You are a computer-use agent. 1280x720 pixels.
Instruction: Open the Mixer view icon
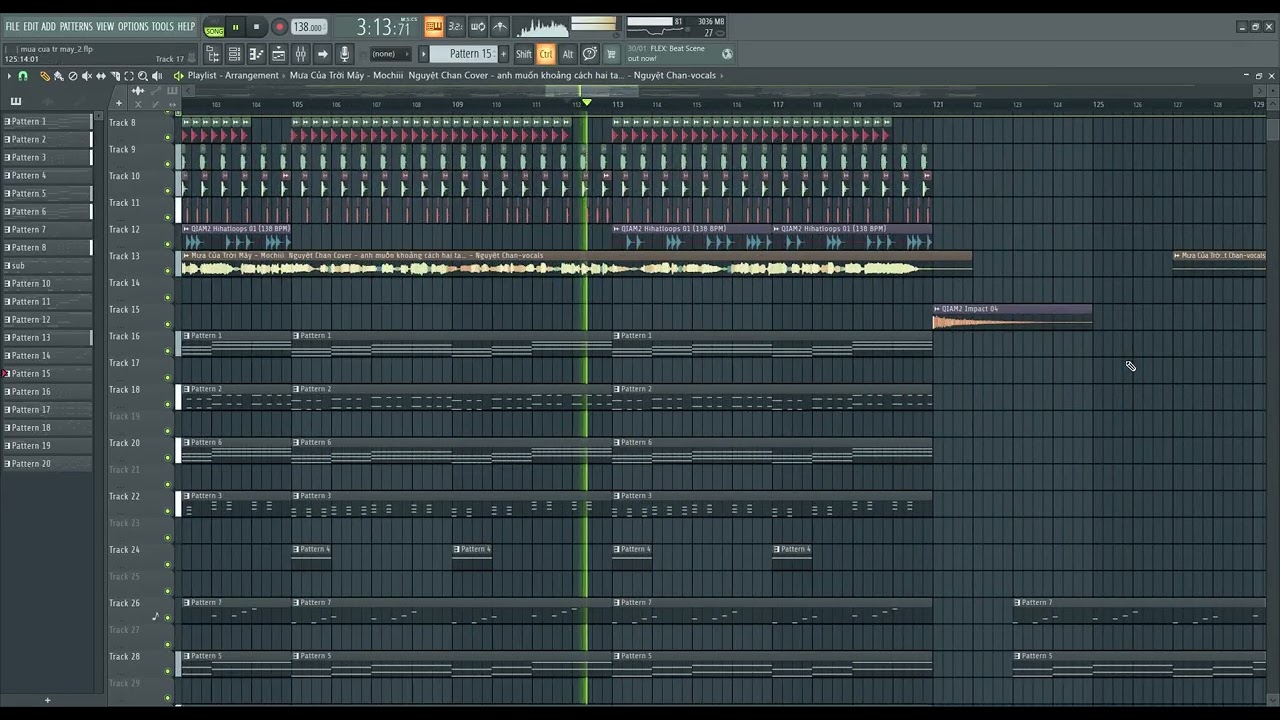tap(300, 54)
